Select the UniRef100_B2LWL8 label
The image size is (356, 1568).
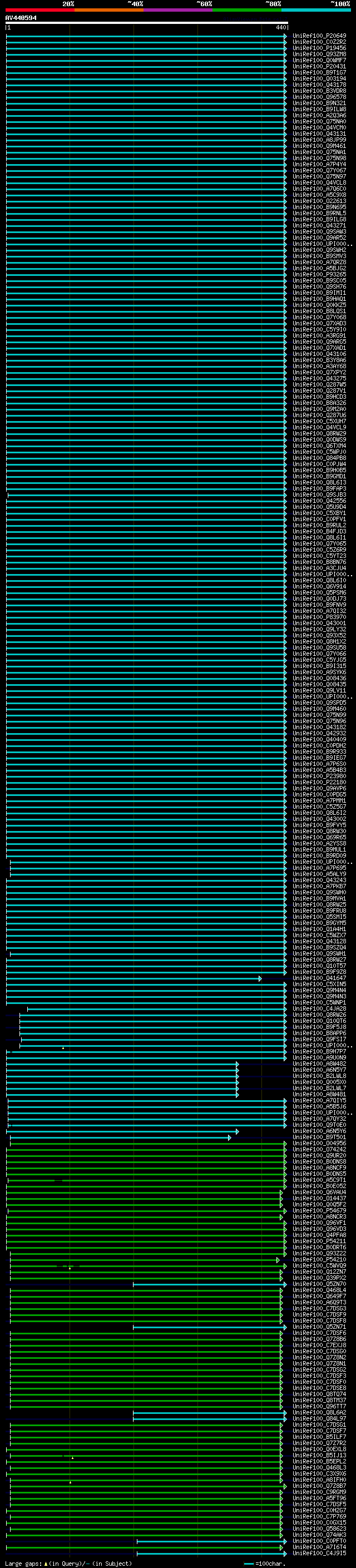click(x=319, y=1076)
